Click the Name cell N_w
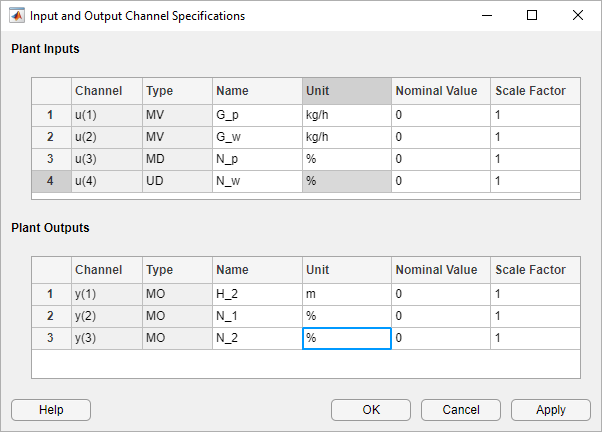This screenshot has width=602, height=432. [x=257, y=181]
